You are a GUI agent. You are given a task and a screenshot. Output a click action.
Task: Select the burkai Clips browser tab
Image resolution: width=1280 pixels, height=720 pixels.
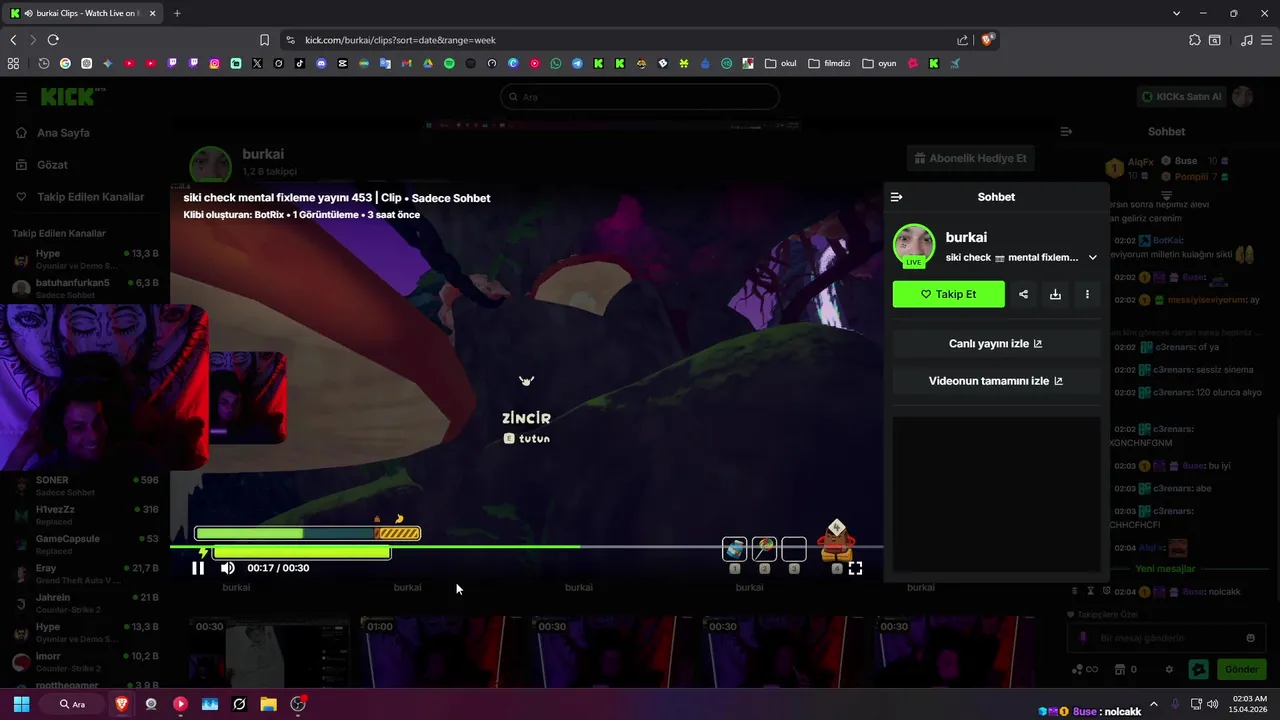83,13
